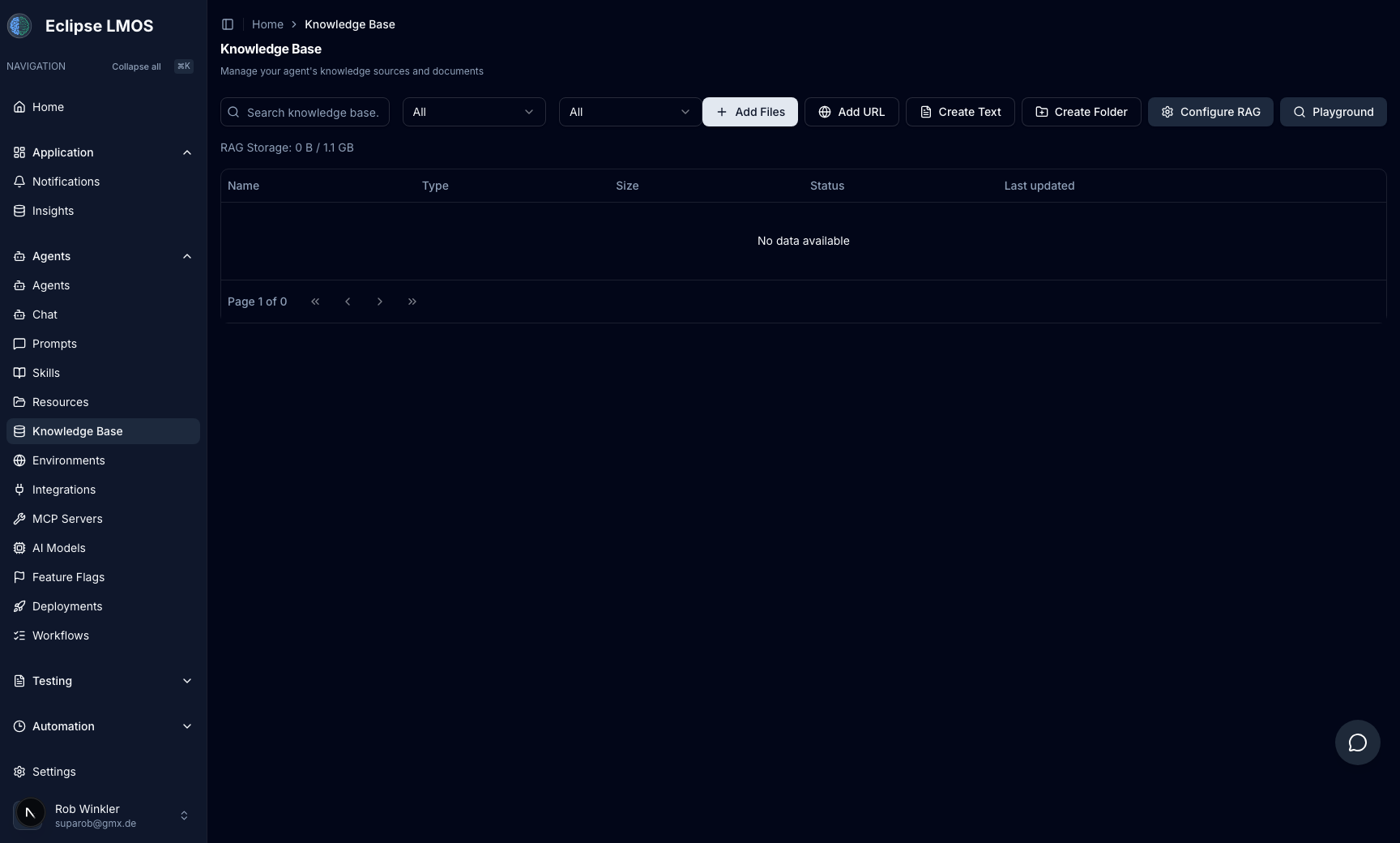Click the Chat bot icon
Image resolution: width=1400 pixels, height=843 pixels.
tap(19, 315)
